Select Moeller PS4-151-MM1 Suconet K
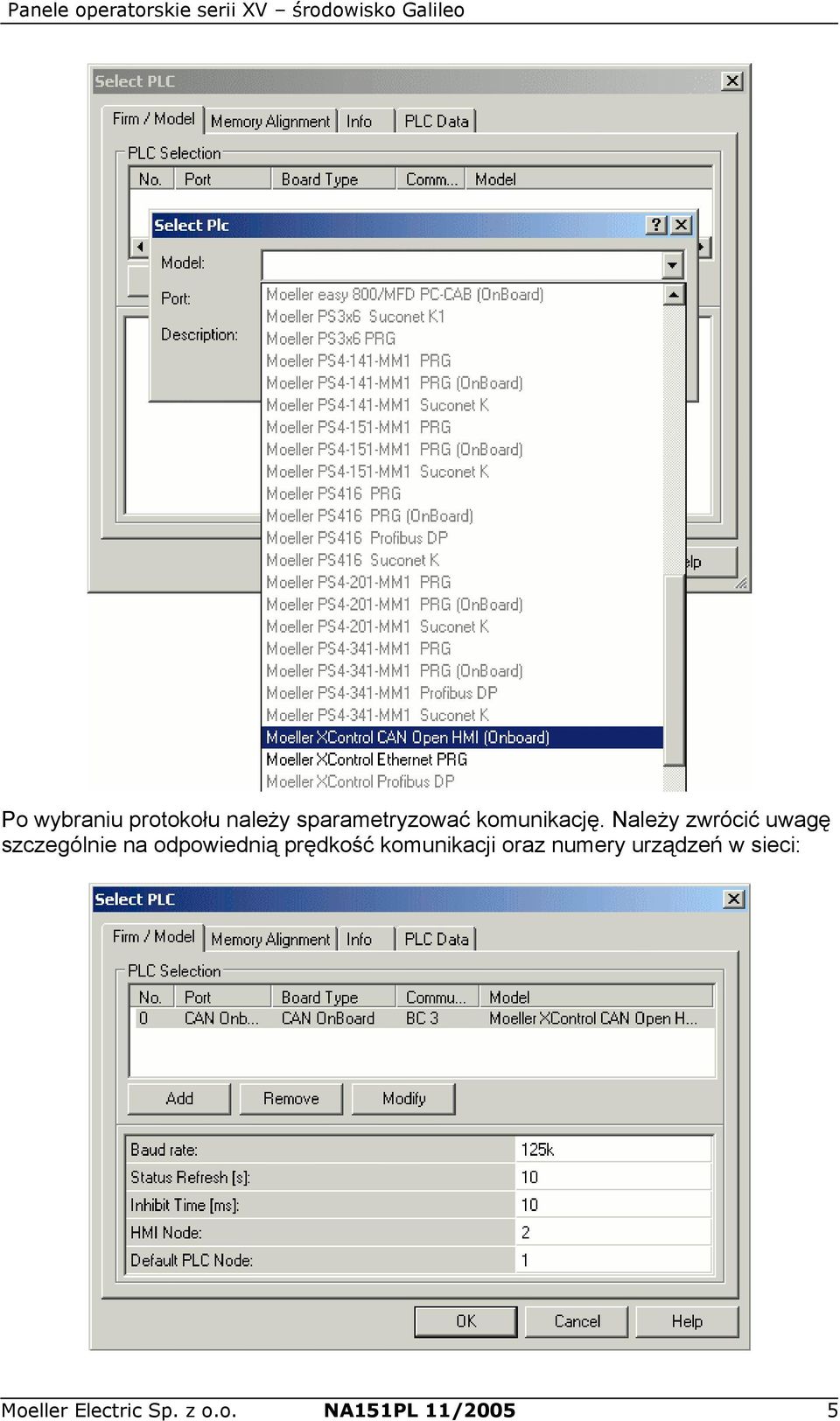Image resolution: width=840 pixels, height=1421 pixels. click(463, 472)
